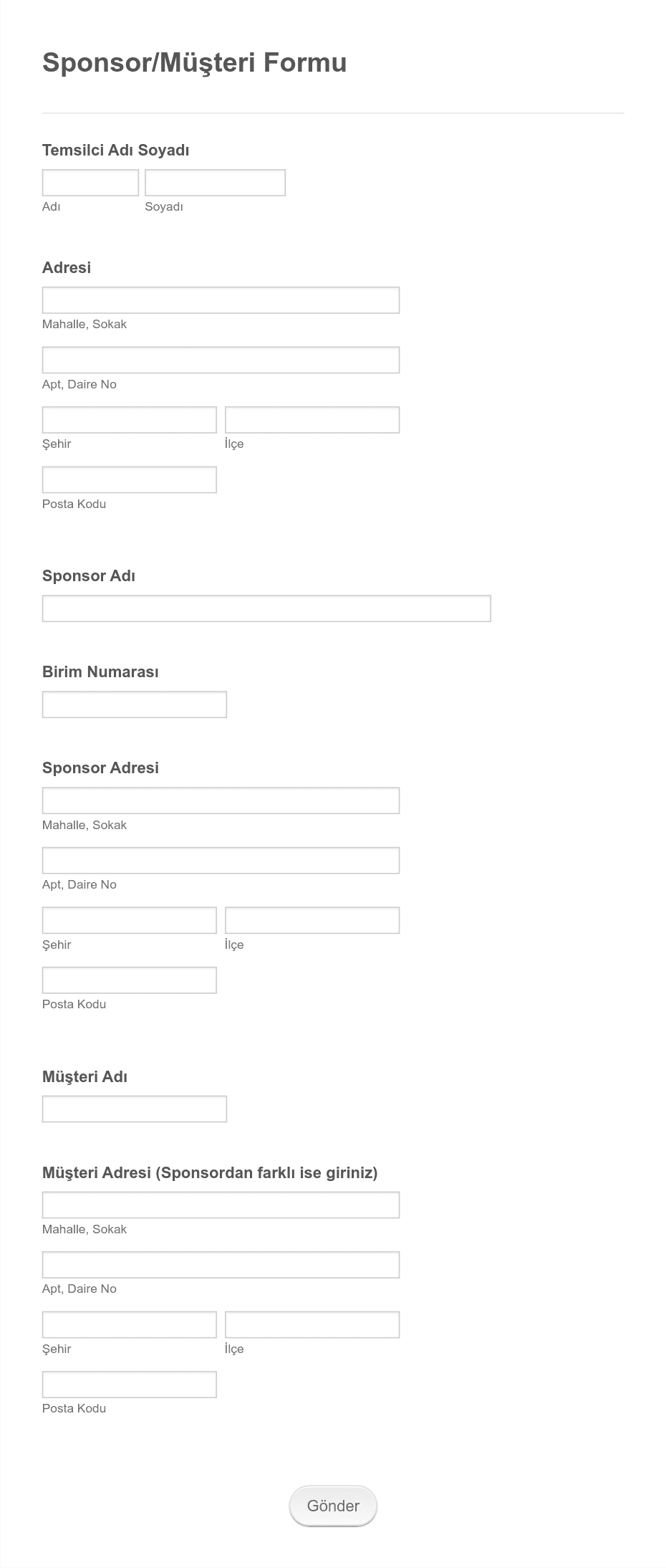This screenshot has height=1568, width=666.
Task: Click Sponsor Adresi Apt, Daire No field
Action: 221,861
